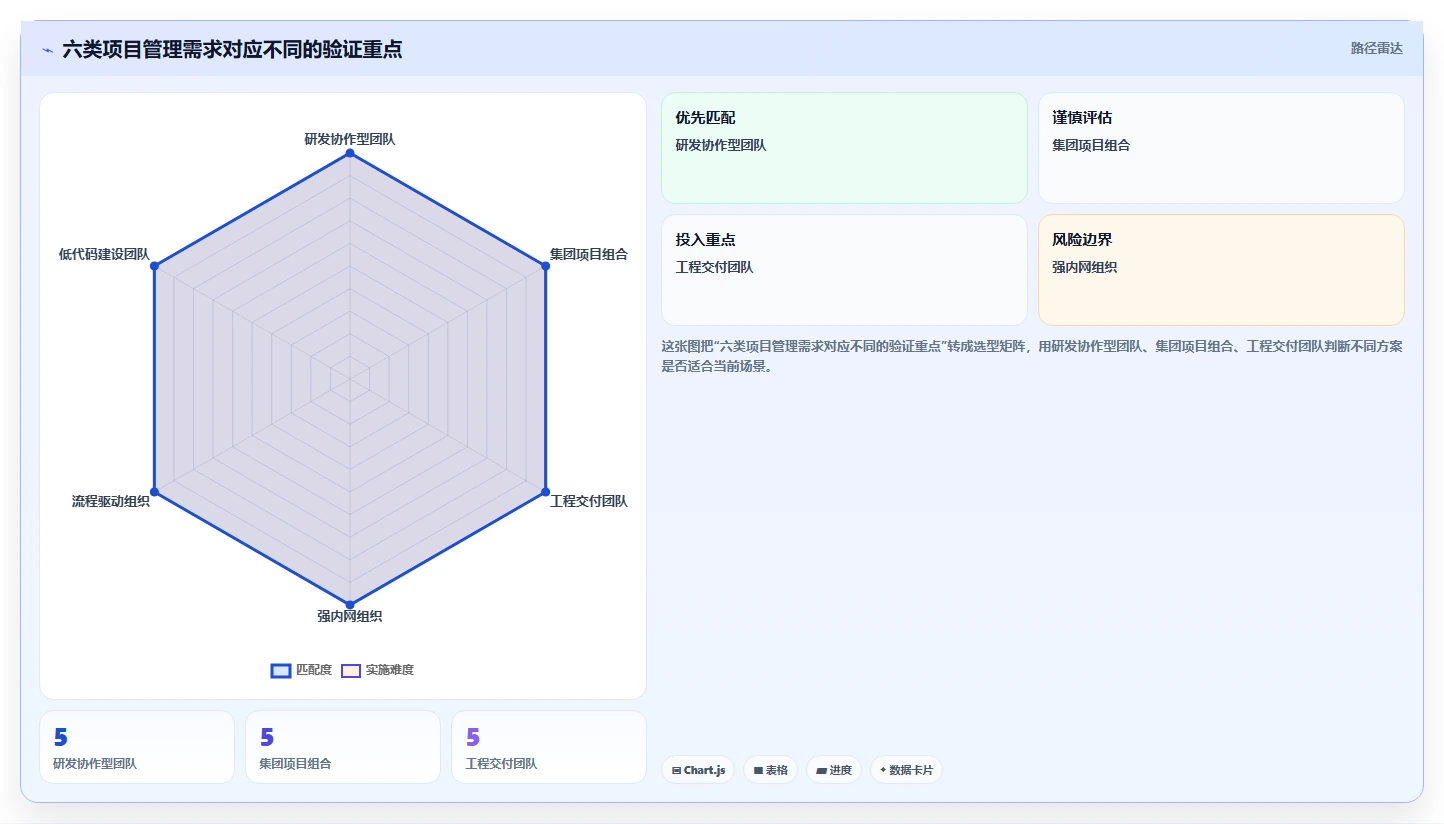Click the 强内网组织 radar axis label
Screen dimensions: 1444x824
350,616
